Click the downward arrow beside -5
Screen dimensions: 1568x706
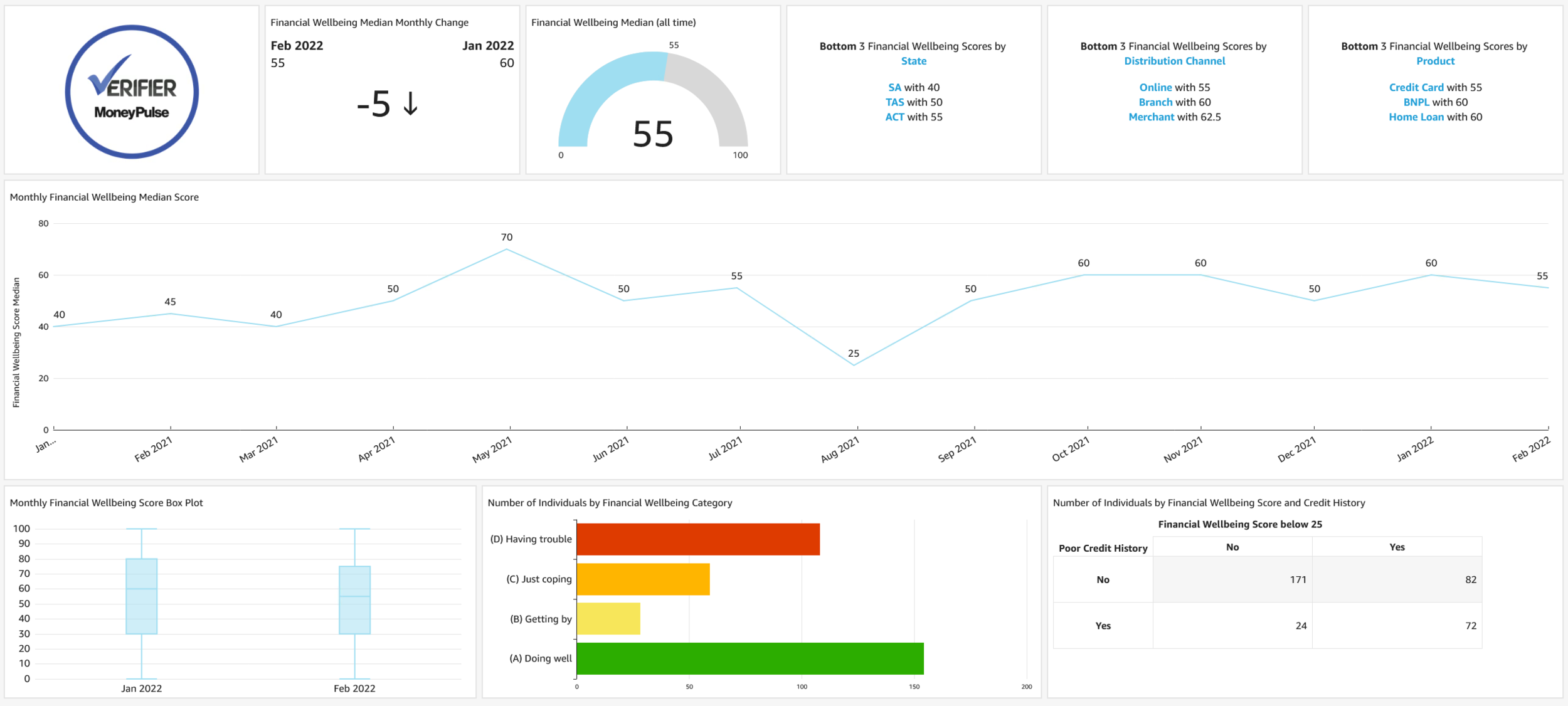tap(410, 103)
